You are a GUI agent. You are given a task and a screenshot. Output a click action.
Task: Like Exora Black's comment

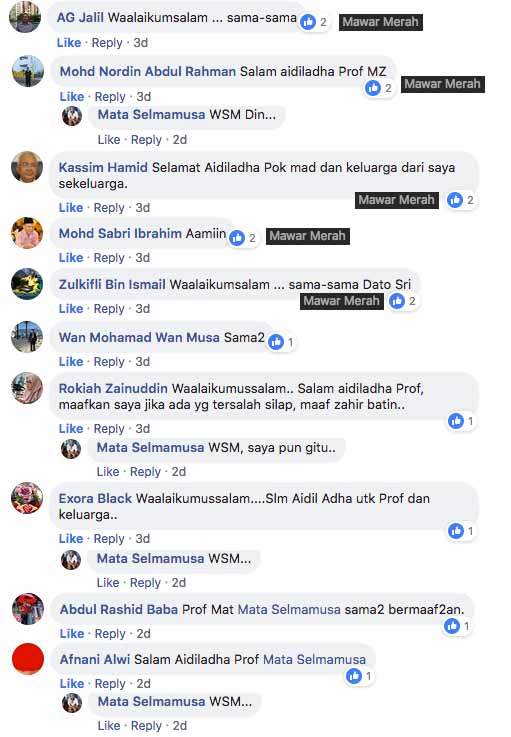71,539
